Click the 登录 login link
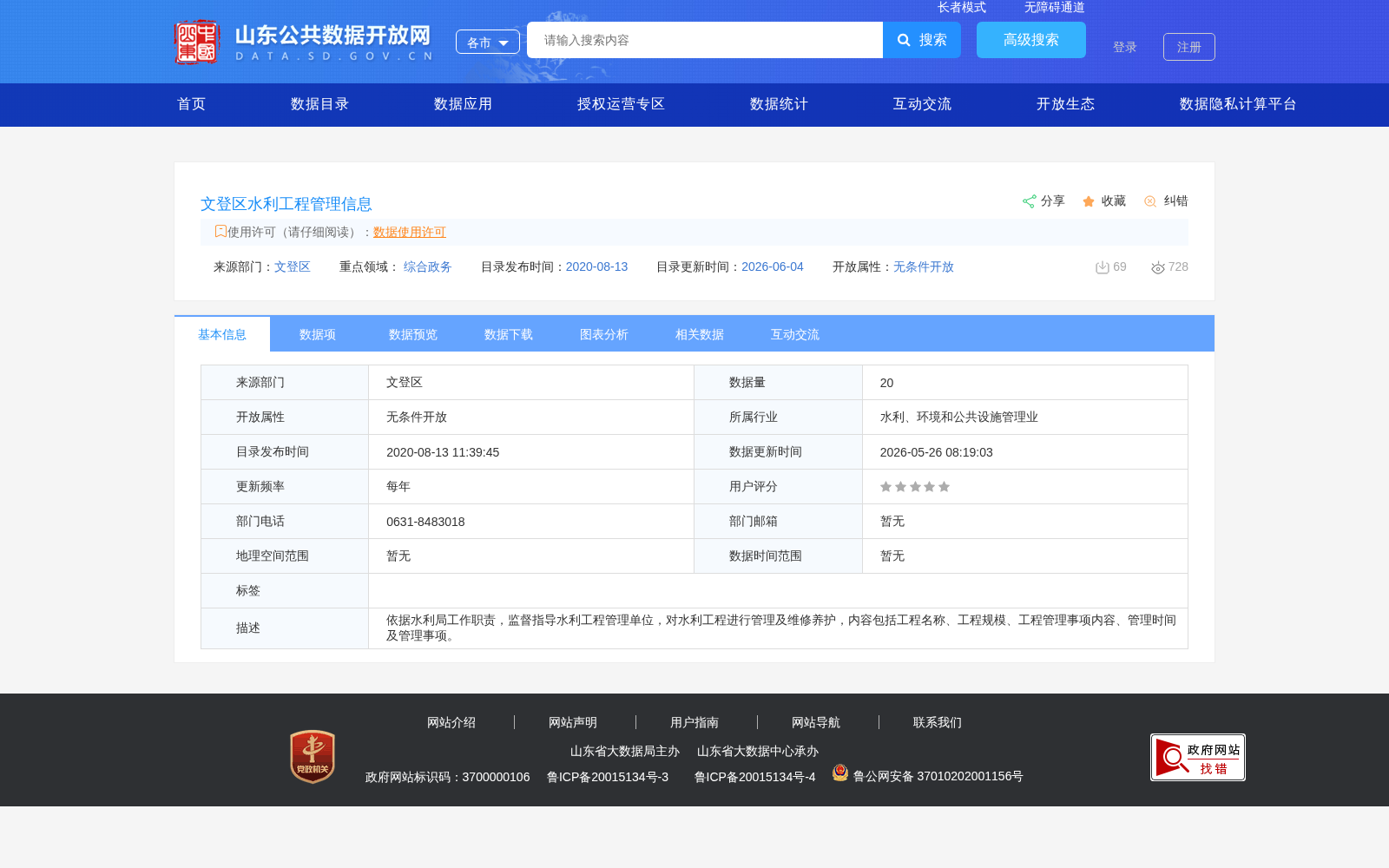The width and height of the screenshot is (1389, 868). (1125, 47)
